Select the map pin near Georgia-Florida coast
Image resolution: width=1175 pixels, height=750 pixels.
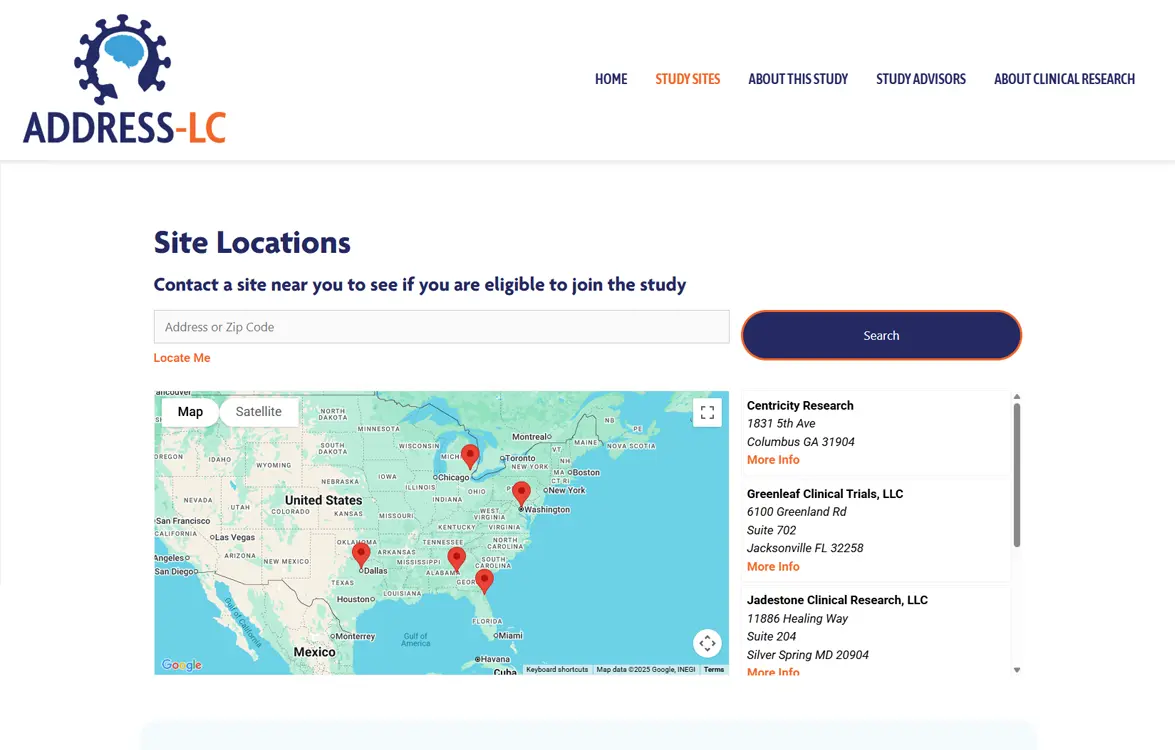485,581
